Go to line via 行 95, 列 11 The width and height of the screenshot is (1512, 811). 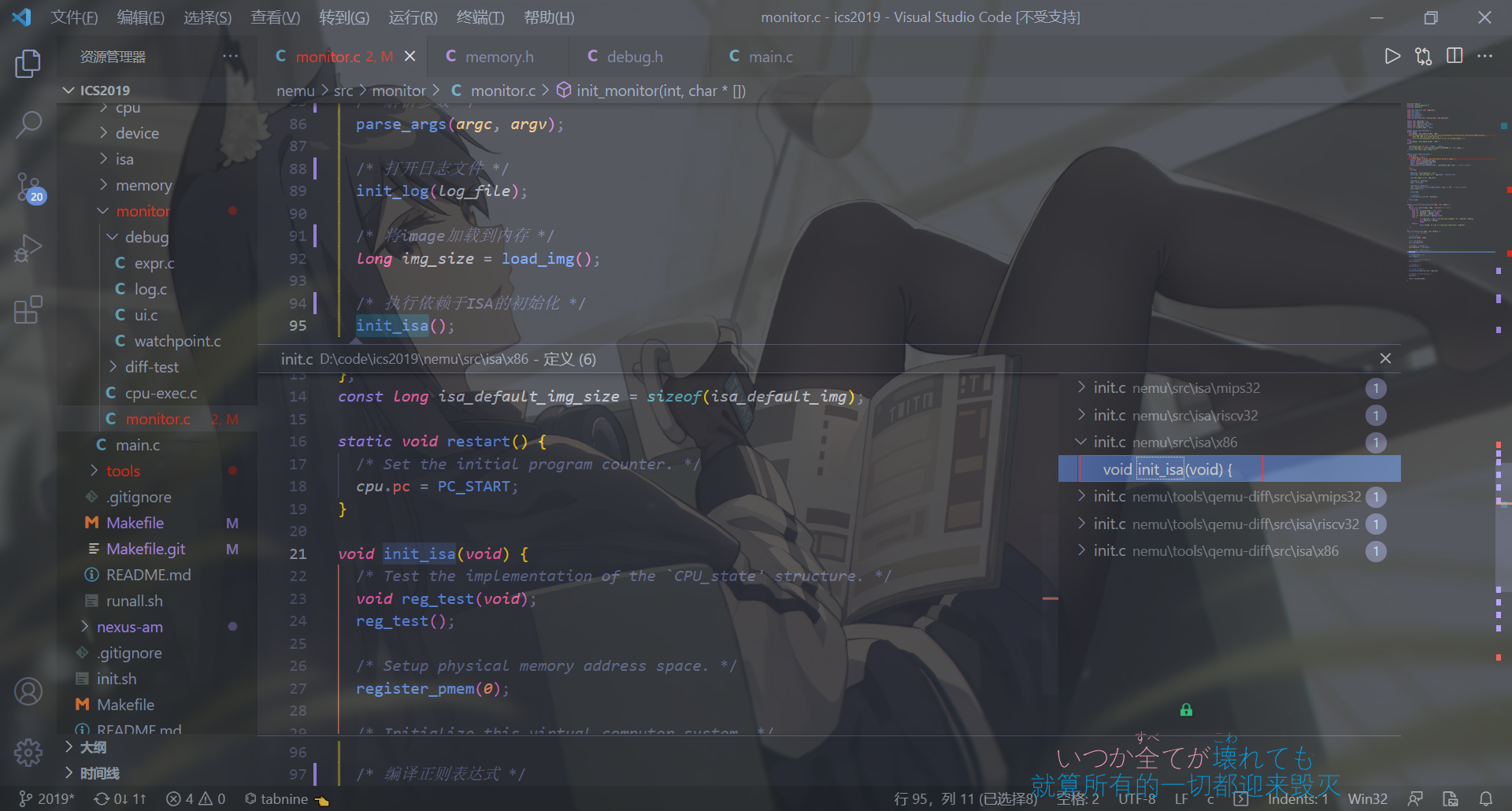point(965,798)
